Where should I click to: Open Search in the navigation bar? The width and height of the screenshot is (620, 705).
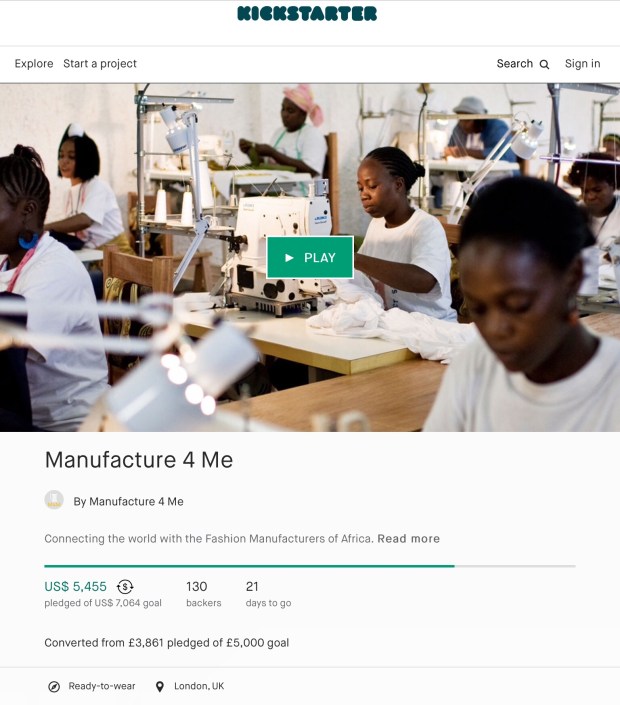523,64
